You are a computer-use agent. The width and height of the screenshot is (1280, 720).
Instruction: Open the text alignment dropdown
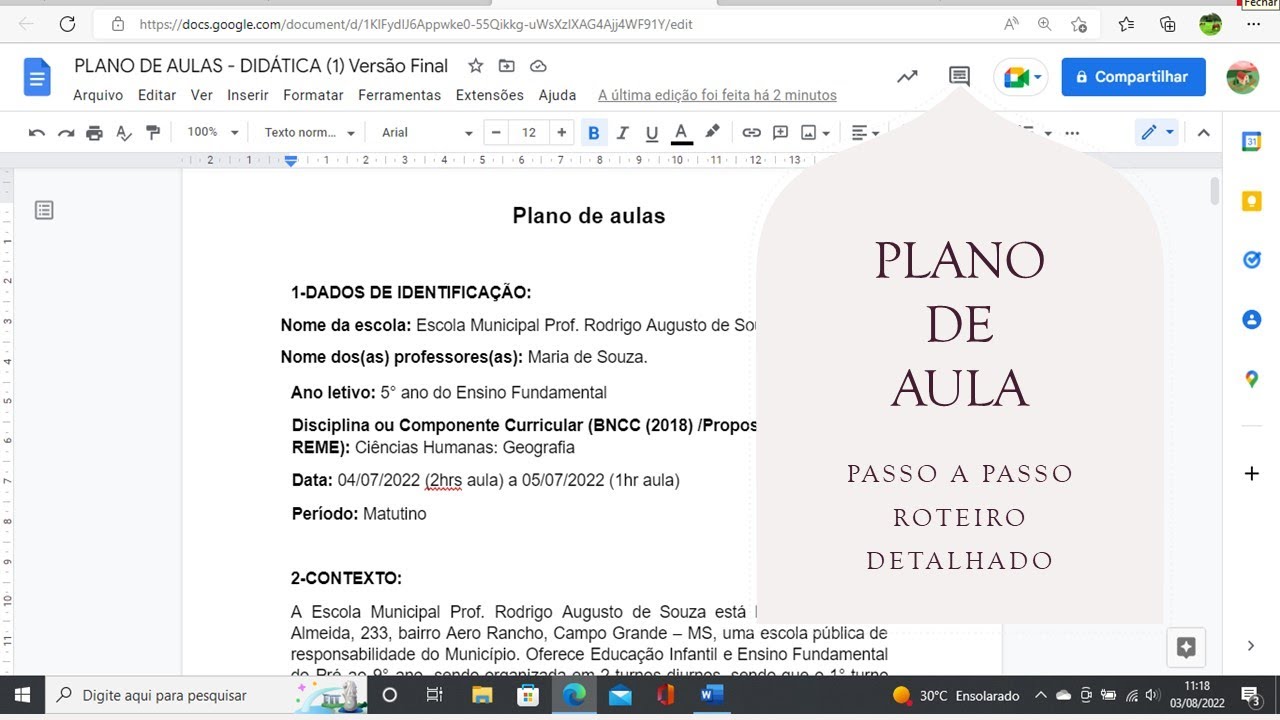(865, 132)
